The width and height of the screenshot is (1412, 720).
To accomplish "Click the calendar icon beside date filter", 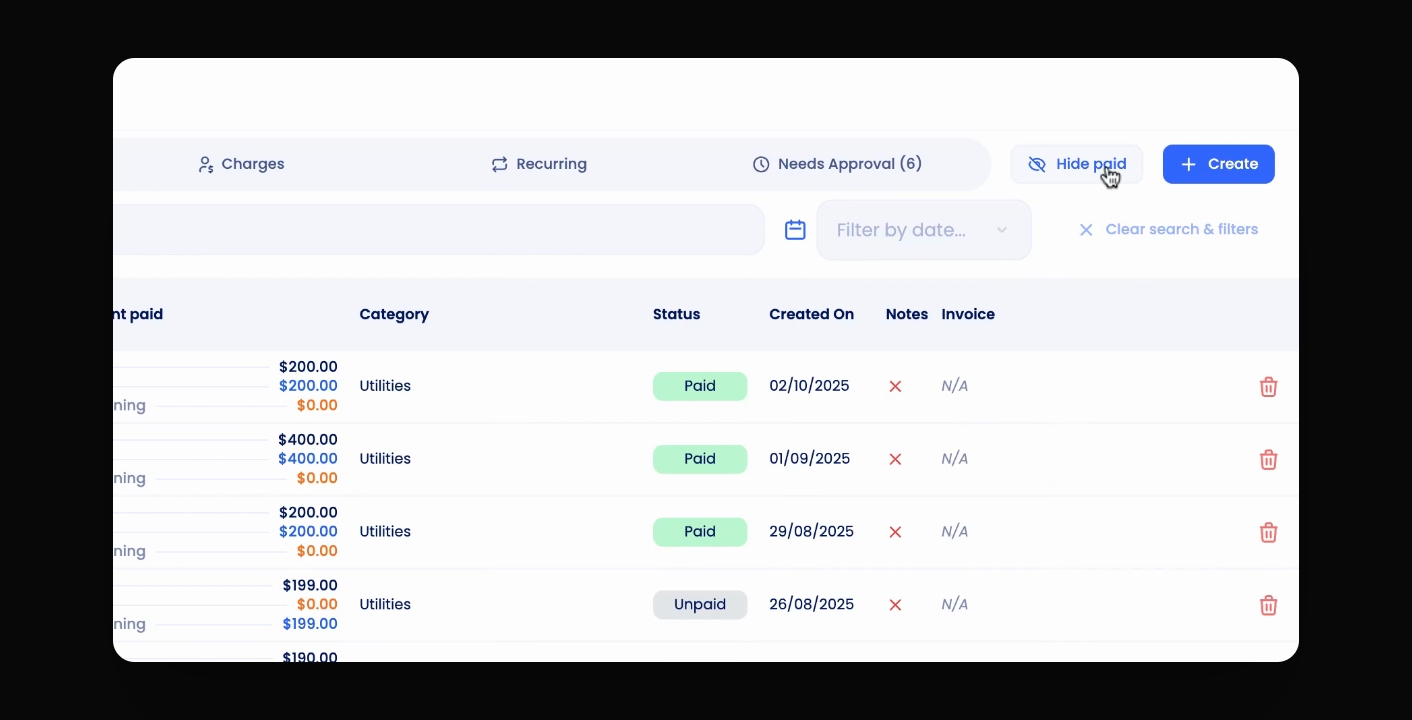I will click(x=795, y=230).
